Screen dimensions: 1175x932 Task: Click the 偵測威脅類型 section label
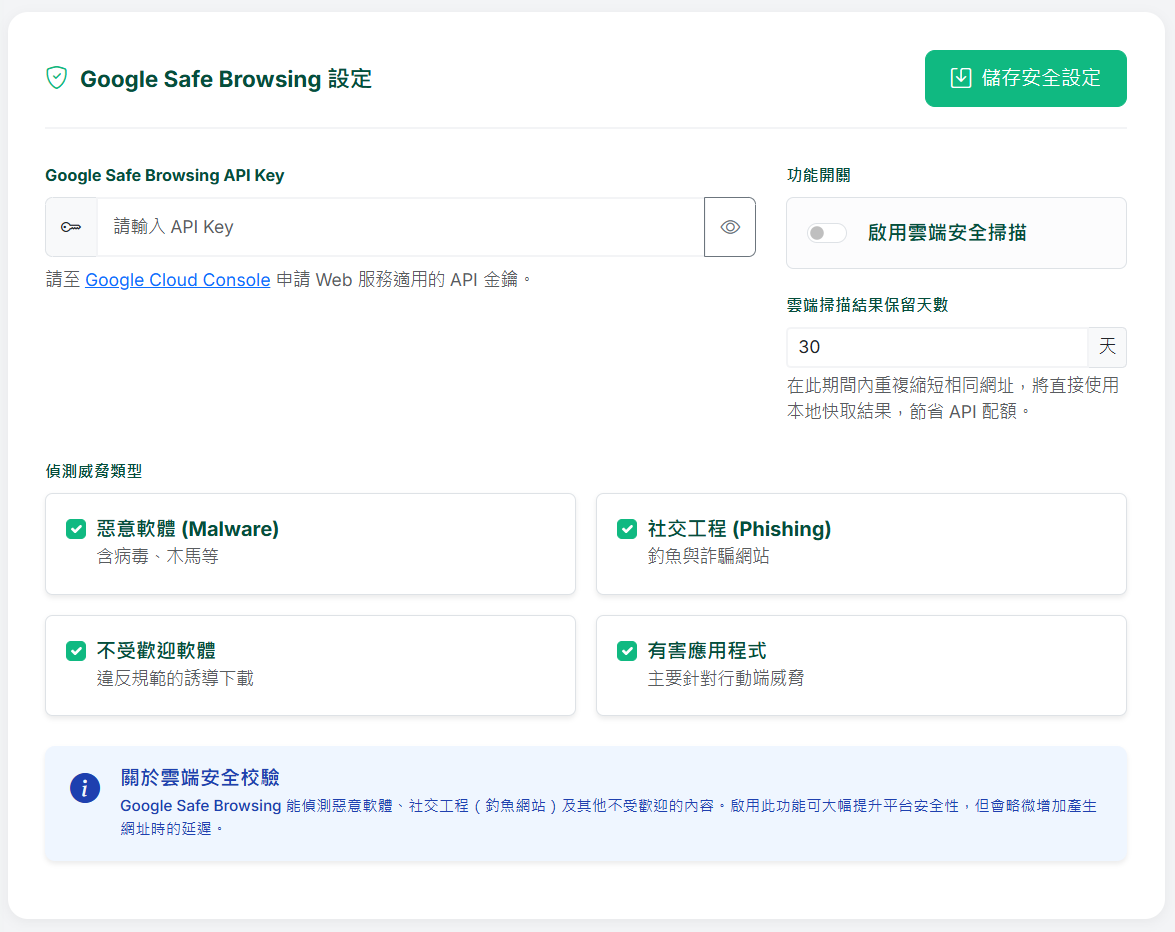coord(94,471)
